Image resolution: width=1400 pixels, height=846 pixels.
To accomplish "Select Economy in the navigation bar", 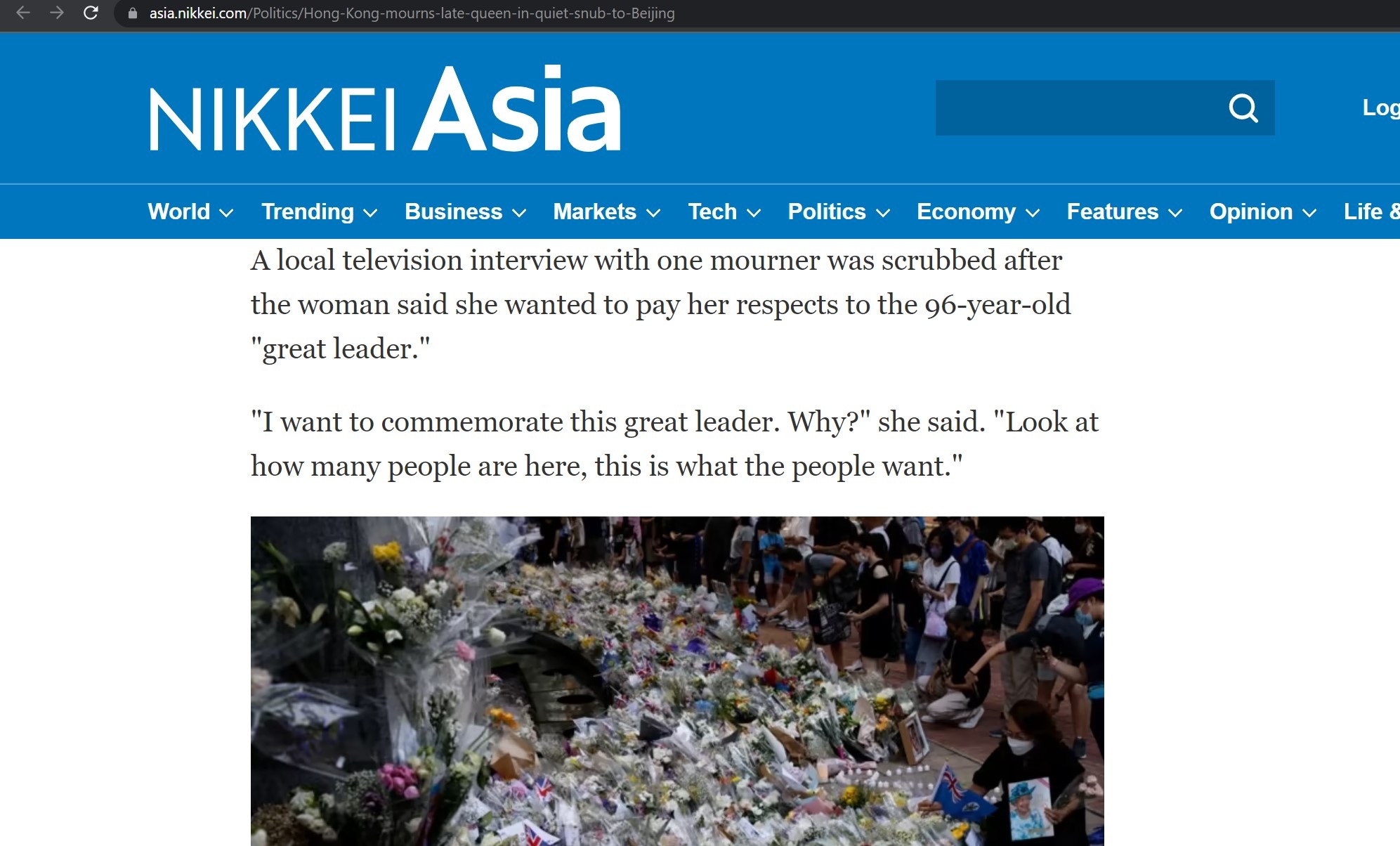I will click(966, 211).
